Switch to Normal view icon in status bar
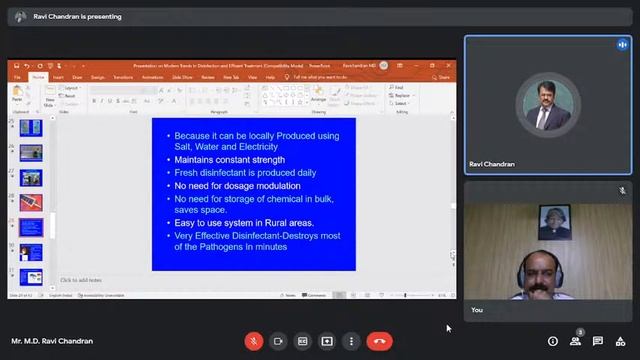 pos(339,295)
